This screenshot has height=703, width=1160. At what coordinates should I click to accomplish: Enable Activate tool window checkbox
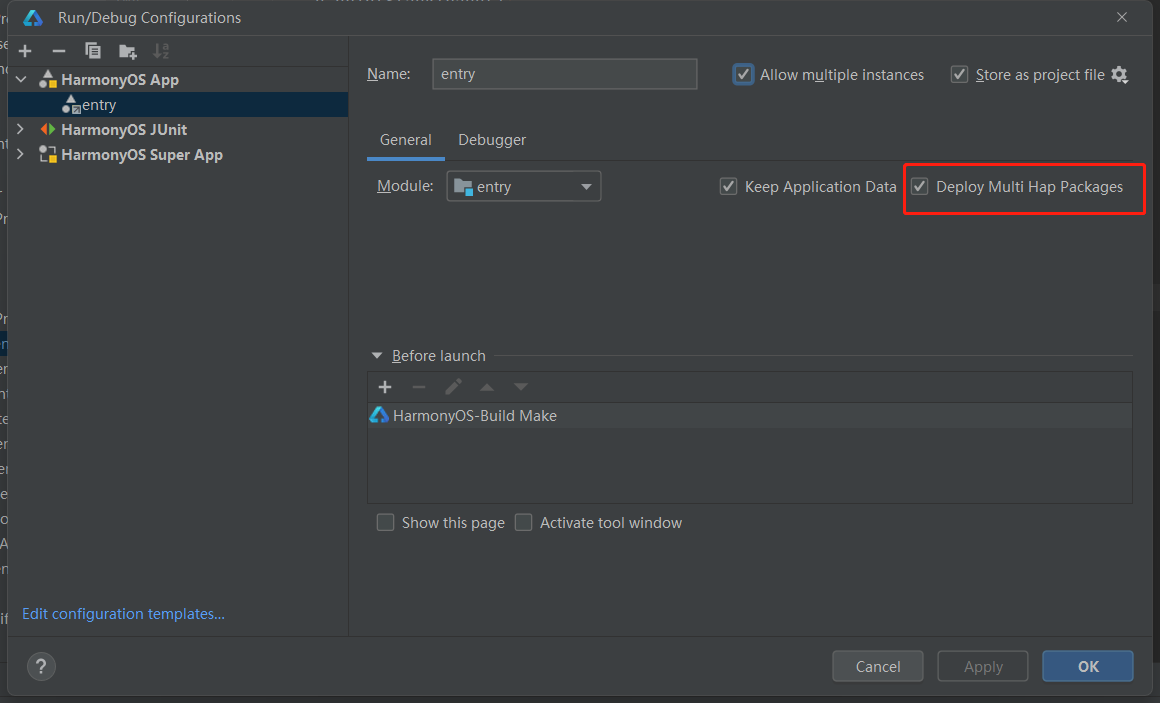click(524, 522)
